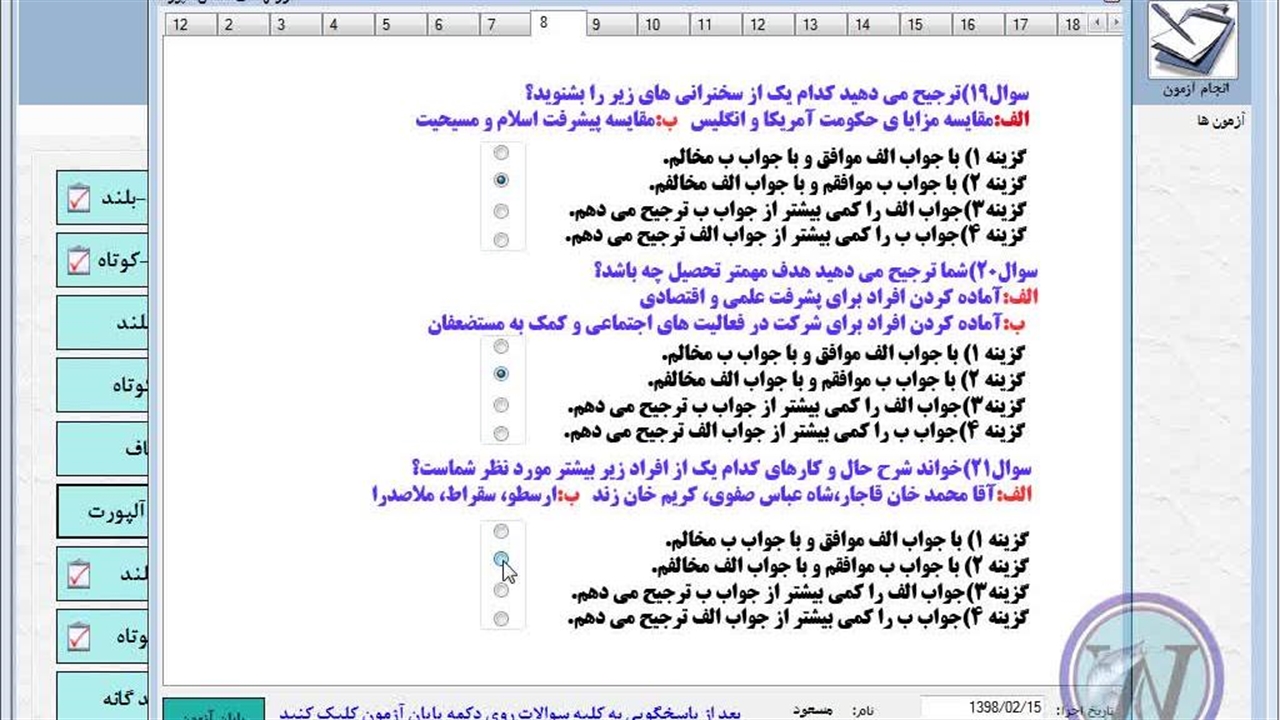This screenshot has height=720, width=1280.
Task: Click the checkmark icon on first بلند button
Action: 79,198
